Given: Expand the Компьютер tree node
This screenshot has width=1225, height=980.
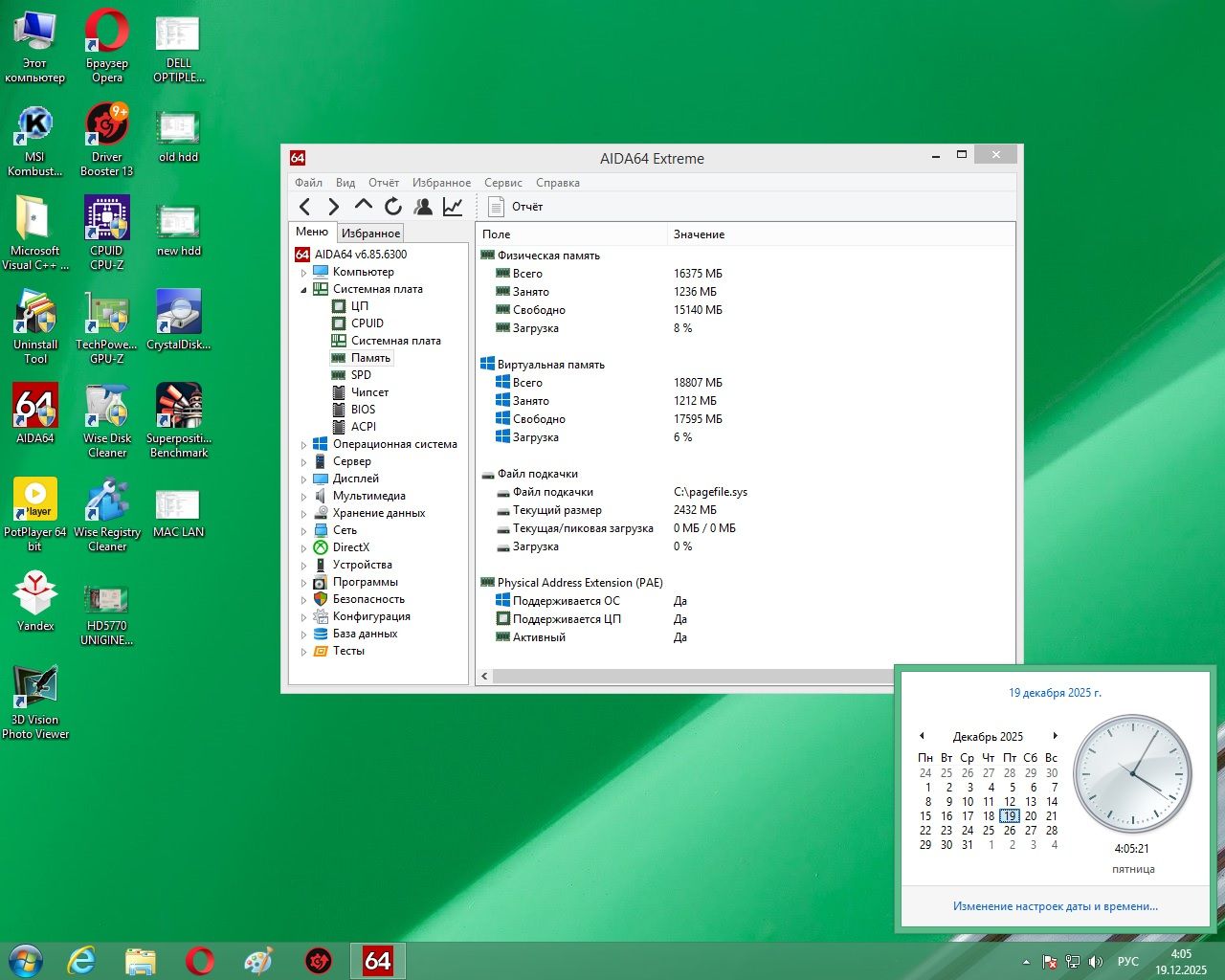Looking at the screenshot, I should click(304, 273).
